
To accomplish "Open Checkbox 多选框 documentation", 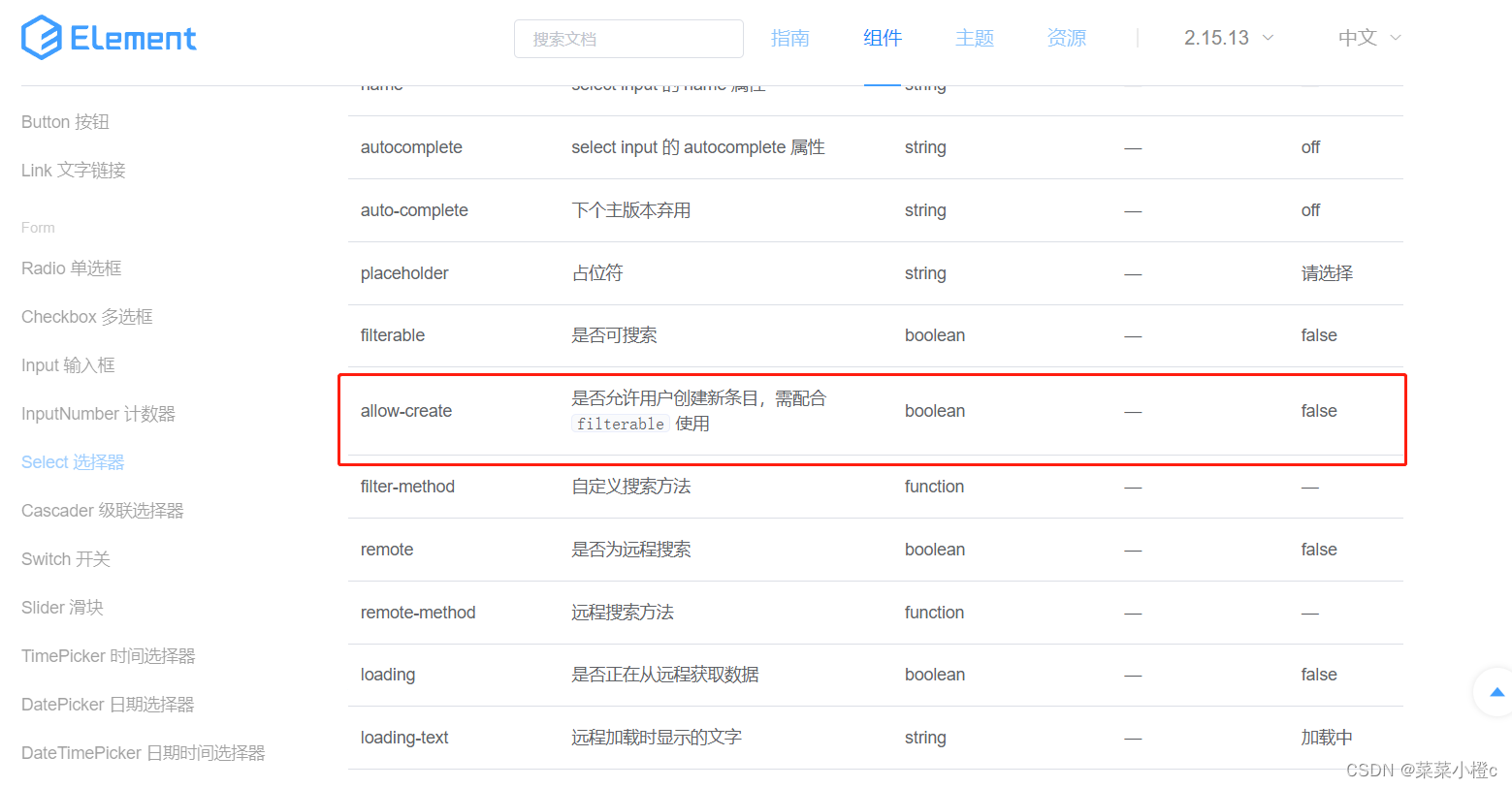I will 86,316.
